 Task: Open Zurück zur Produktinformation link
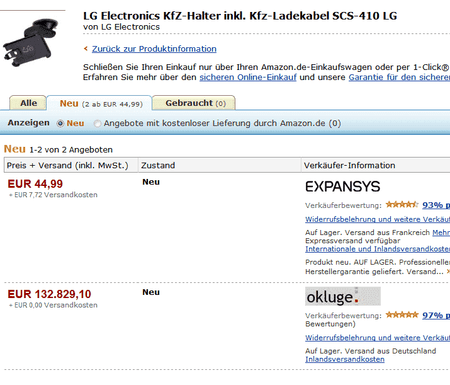154,49
